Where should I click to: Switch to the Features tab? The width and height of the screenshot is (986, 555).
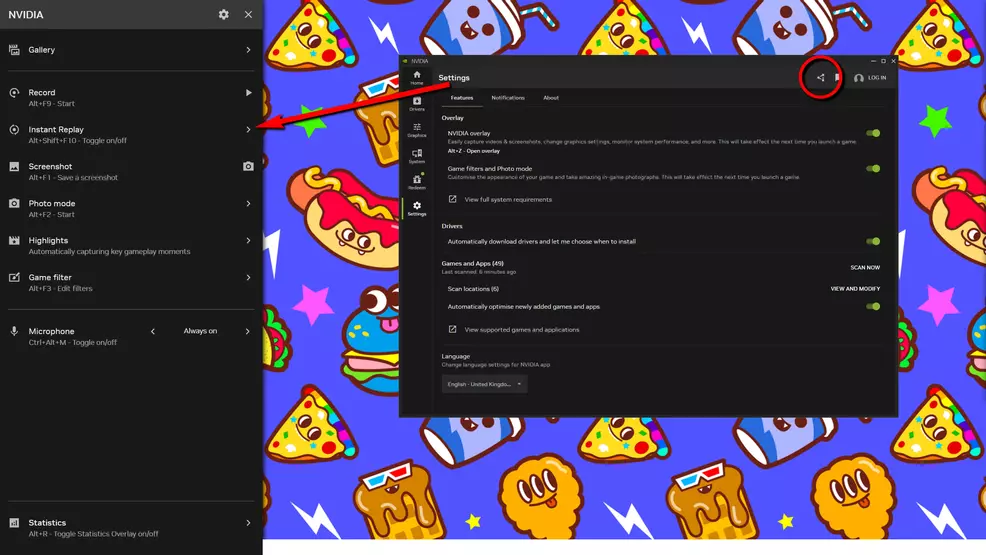pyautogui.click(x=462, y=98)
